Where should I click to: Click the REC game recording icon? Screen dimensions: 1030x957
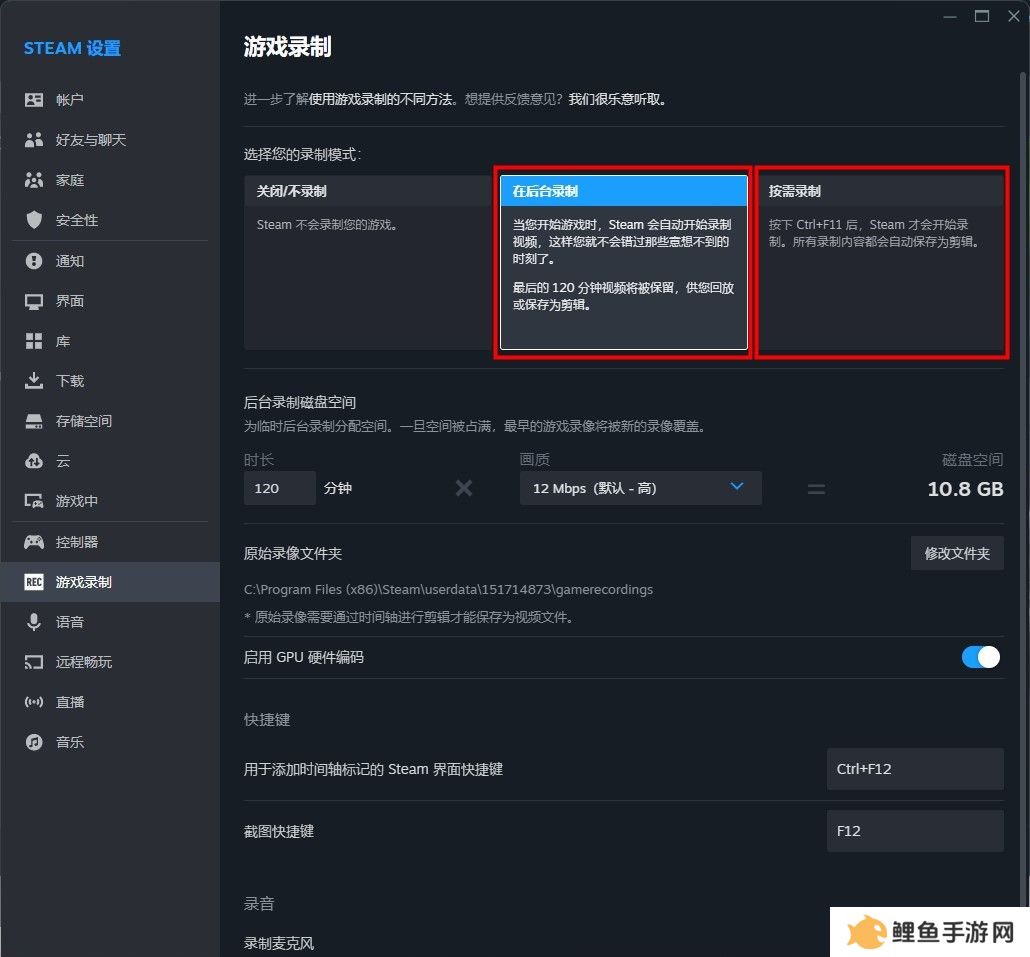tap(34, 582)
